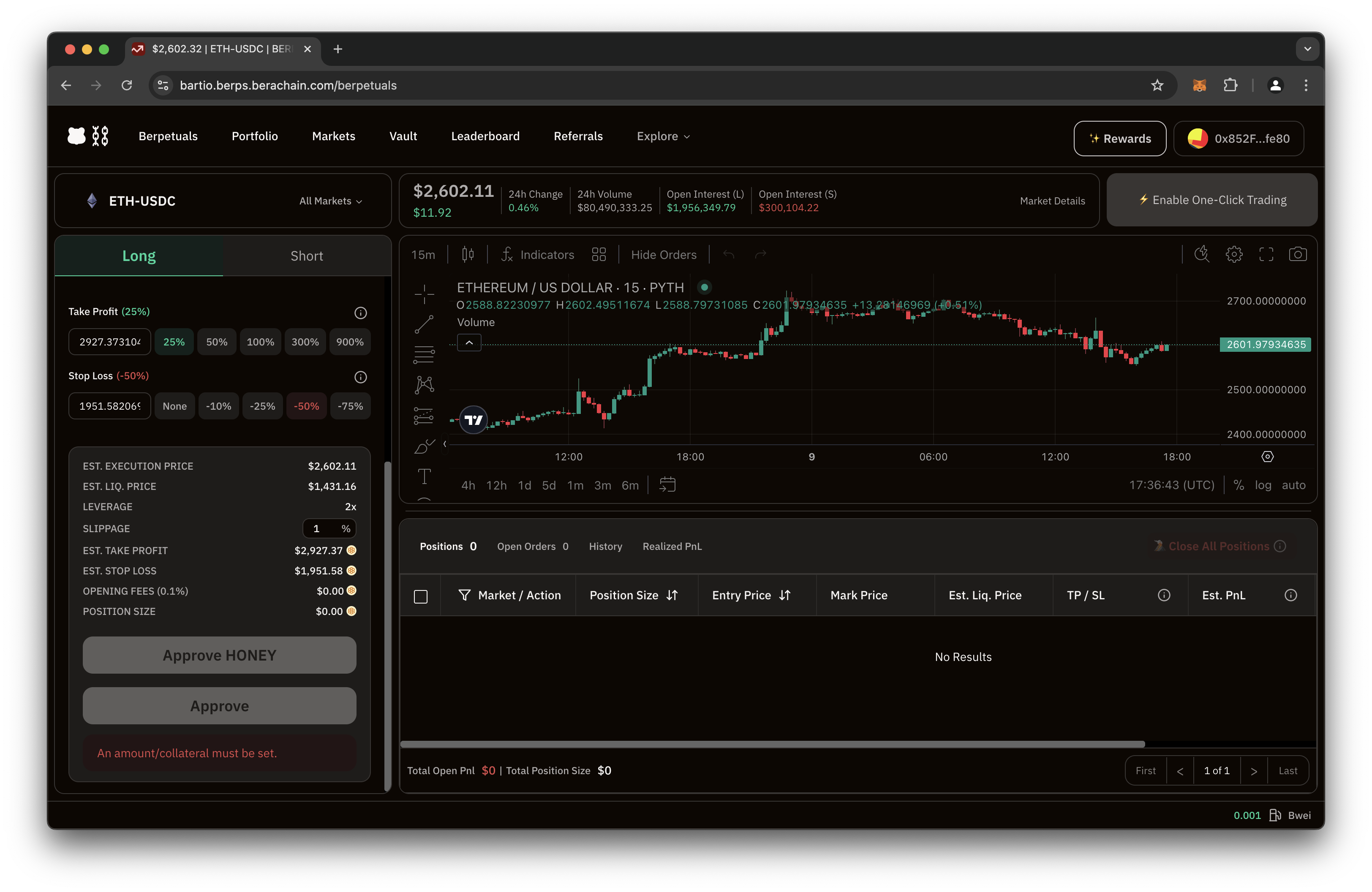Screen dimensions: 1372x892
Task: Click the order panel vertical scrollbar
Action: [388, 626]
